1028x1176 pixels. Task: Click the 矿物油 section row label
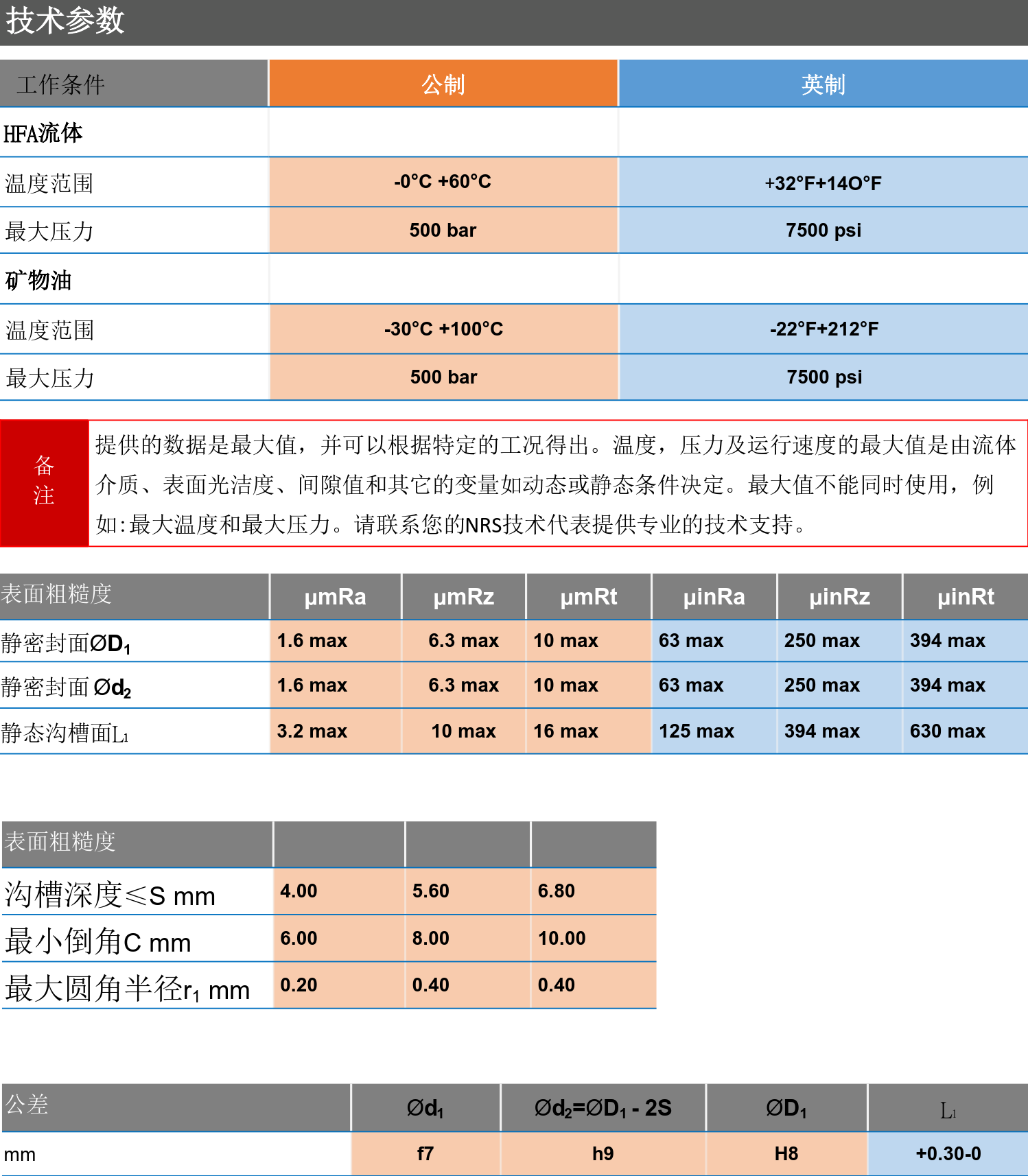click(x=39, y=280)
